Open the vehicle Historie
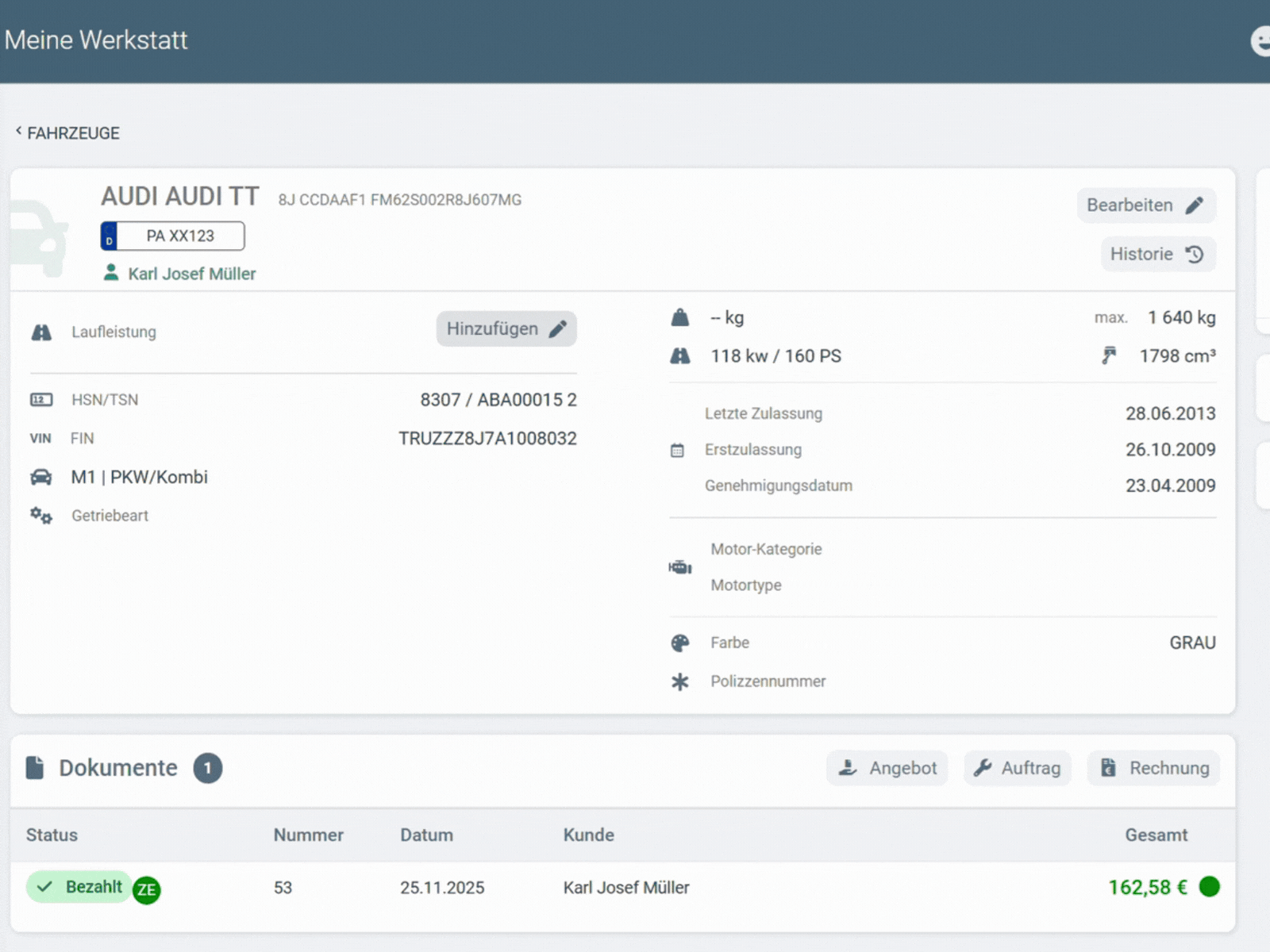Viewport: 1270px width, 952px height. (1157, 254)
